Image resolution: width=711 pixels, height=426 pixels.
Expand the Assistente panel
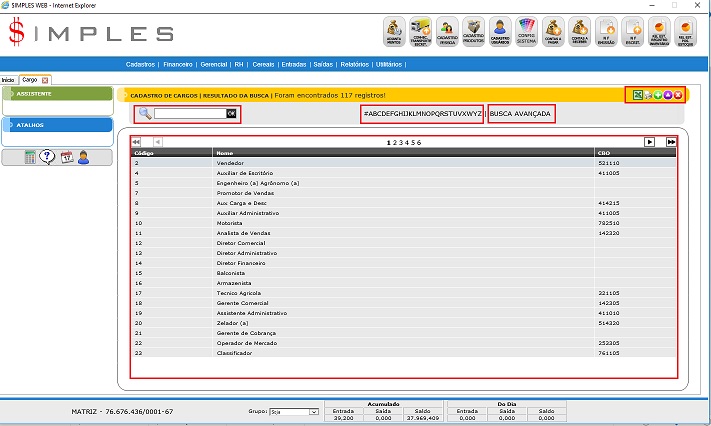(x=56, y=94)
